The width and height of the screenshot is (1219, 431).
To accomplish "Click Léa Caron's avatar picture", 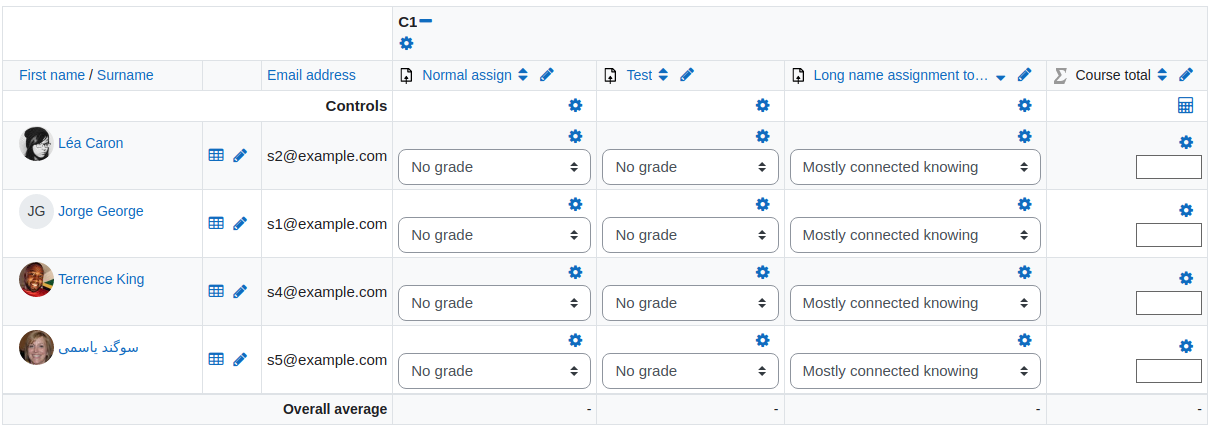I will (36, 144).
